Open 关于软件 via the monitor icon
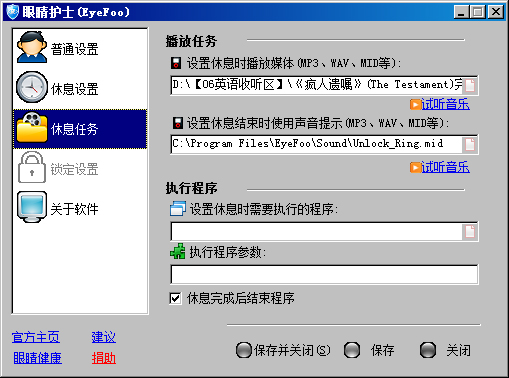Viewport: 509px width, 378px height. 32,207
